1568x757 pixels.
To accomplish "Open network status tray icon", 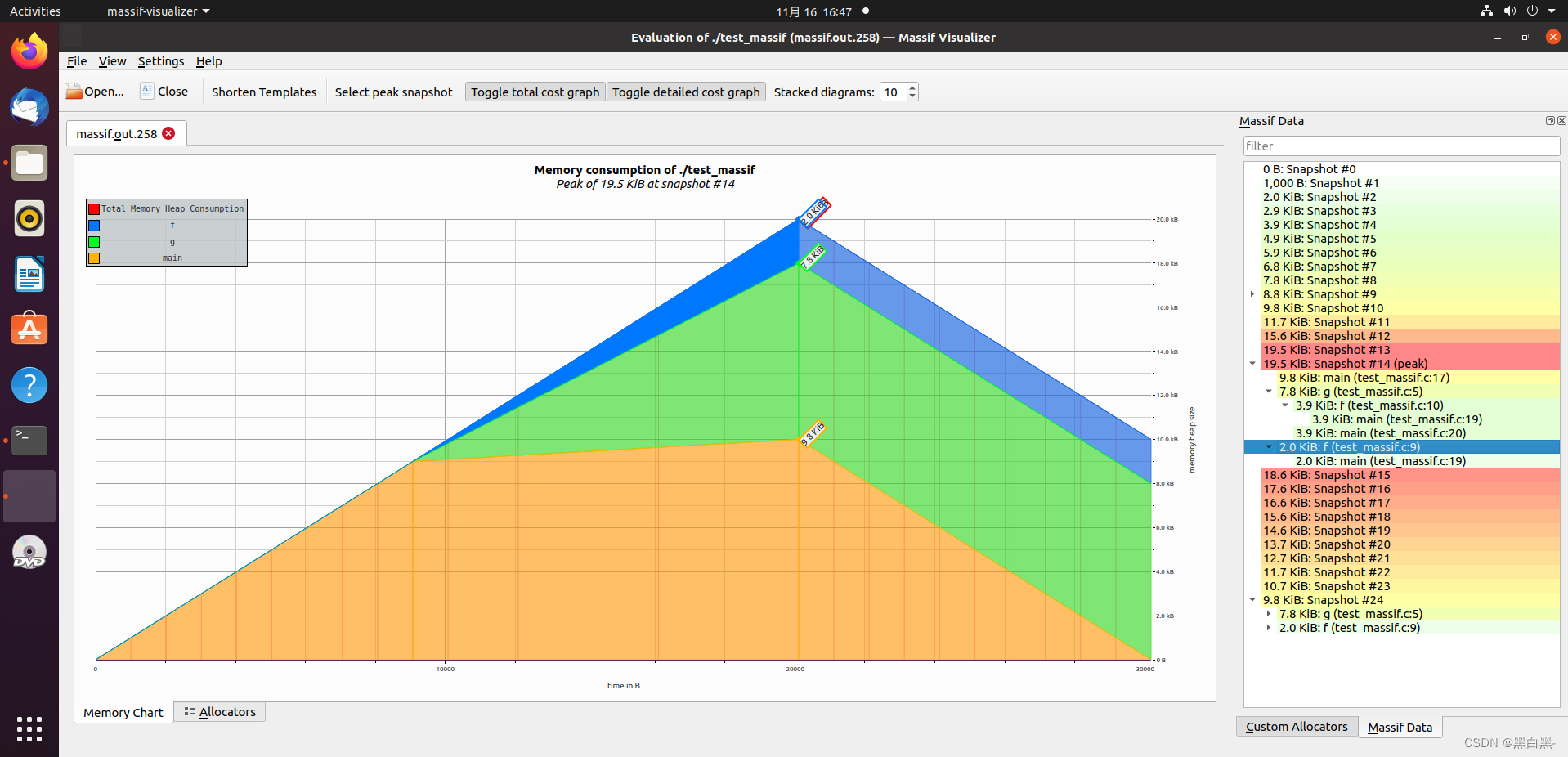I will click(x=1486, y=11).
